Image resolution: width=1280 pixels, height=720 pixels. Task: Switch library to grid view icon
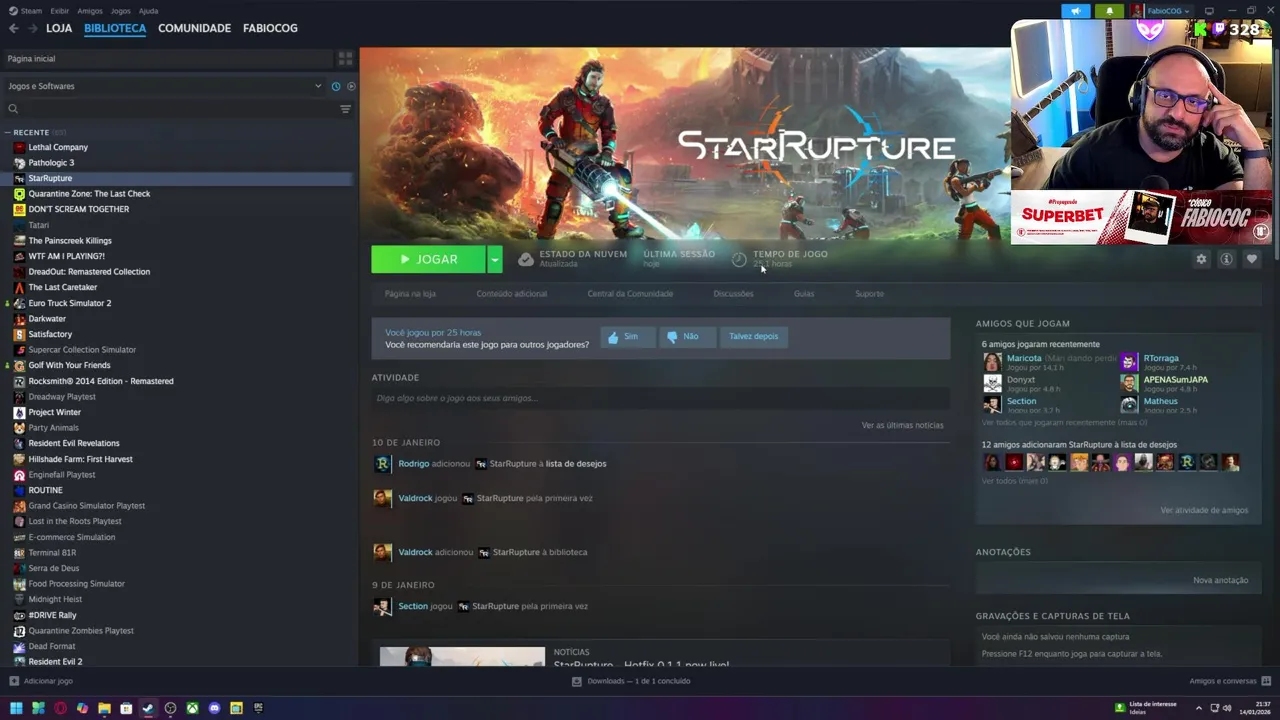[x=345, y=58]
